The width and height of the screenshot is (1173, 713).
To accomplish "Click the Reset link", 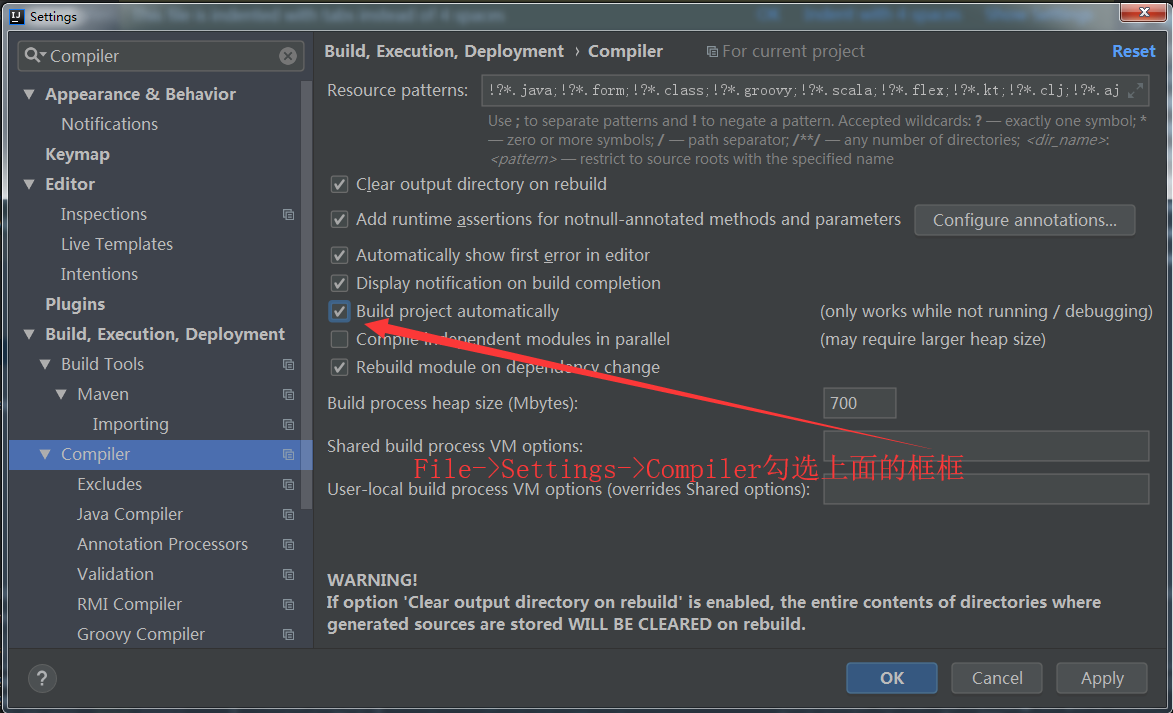I will (x=1133, y=51).
